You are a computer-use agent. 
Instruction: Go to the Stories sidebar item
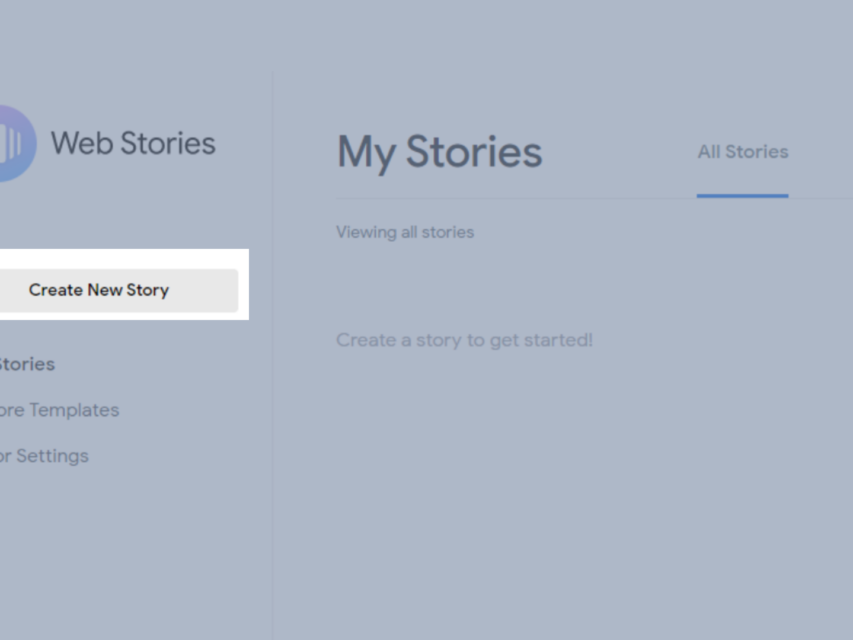pyautogui.click(x=27, y=364)
